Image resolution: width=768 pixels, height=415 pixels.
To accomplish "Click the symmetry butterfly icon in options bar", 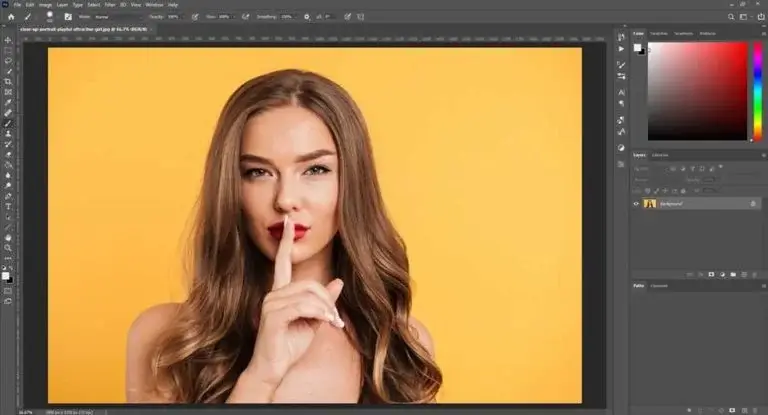I will [x=360, y=17].
